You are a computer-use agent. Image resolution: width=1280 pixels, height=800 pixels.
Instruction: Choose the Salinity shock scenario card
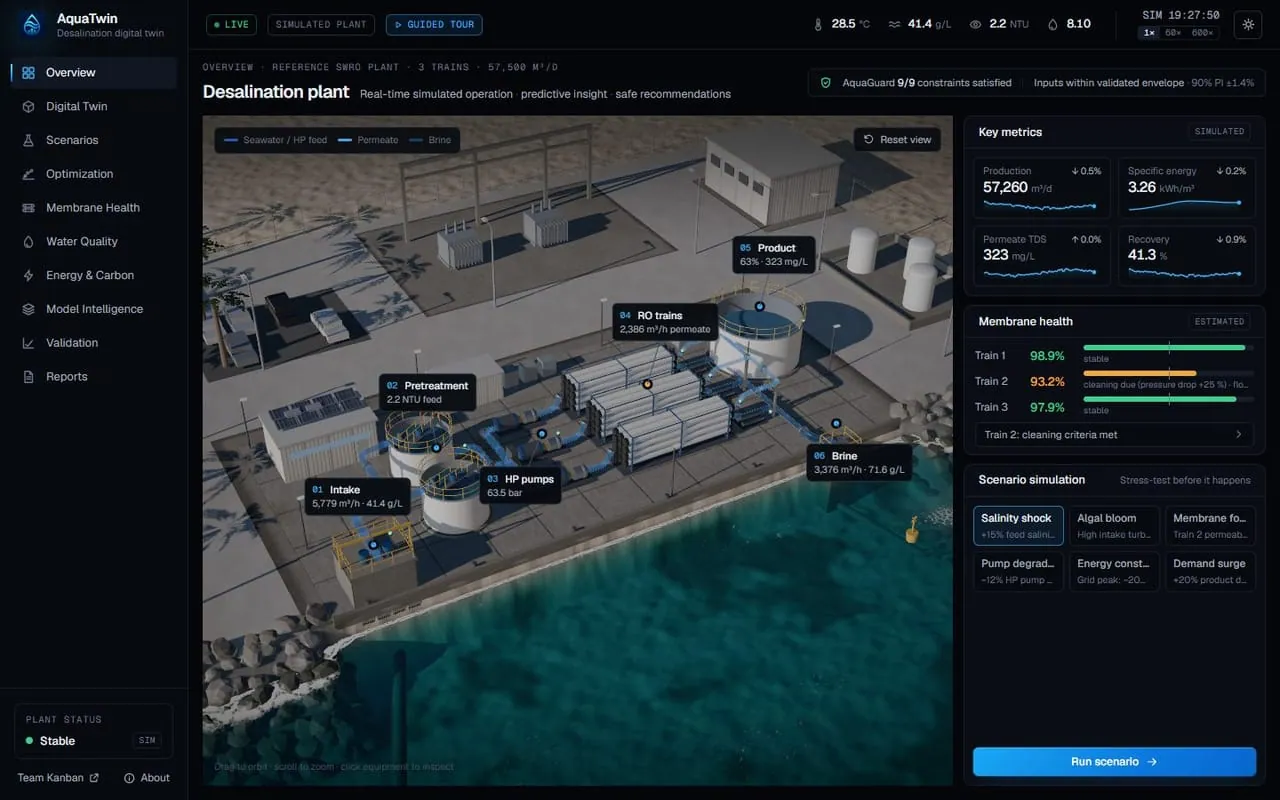(1018, 526)
